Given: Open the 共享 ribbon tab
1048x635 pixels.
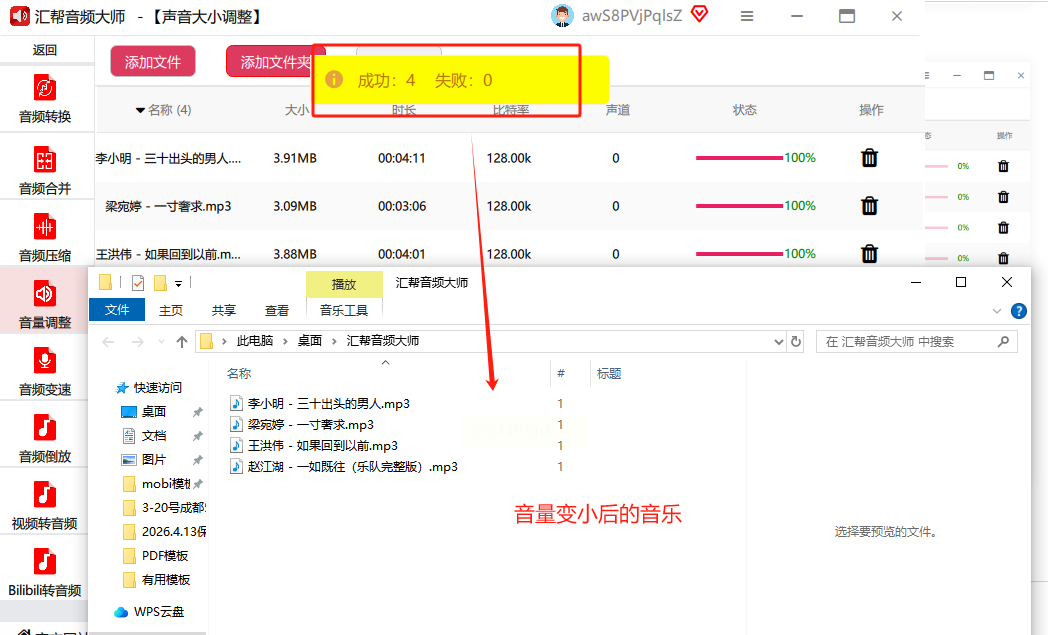Looking at the screenshot, I should click(223, 310).
